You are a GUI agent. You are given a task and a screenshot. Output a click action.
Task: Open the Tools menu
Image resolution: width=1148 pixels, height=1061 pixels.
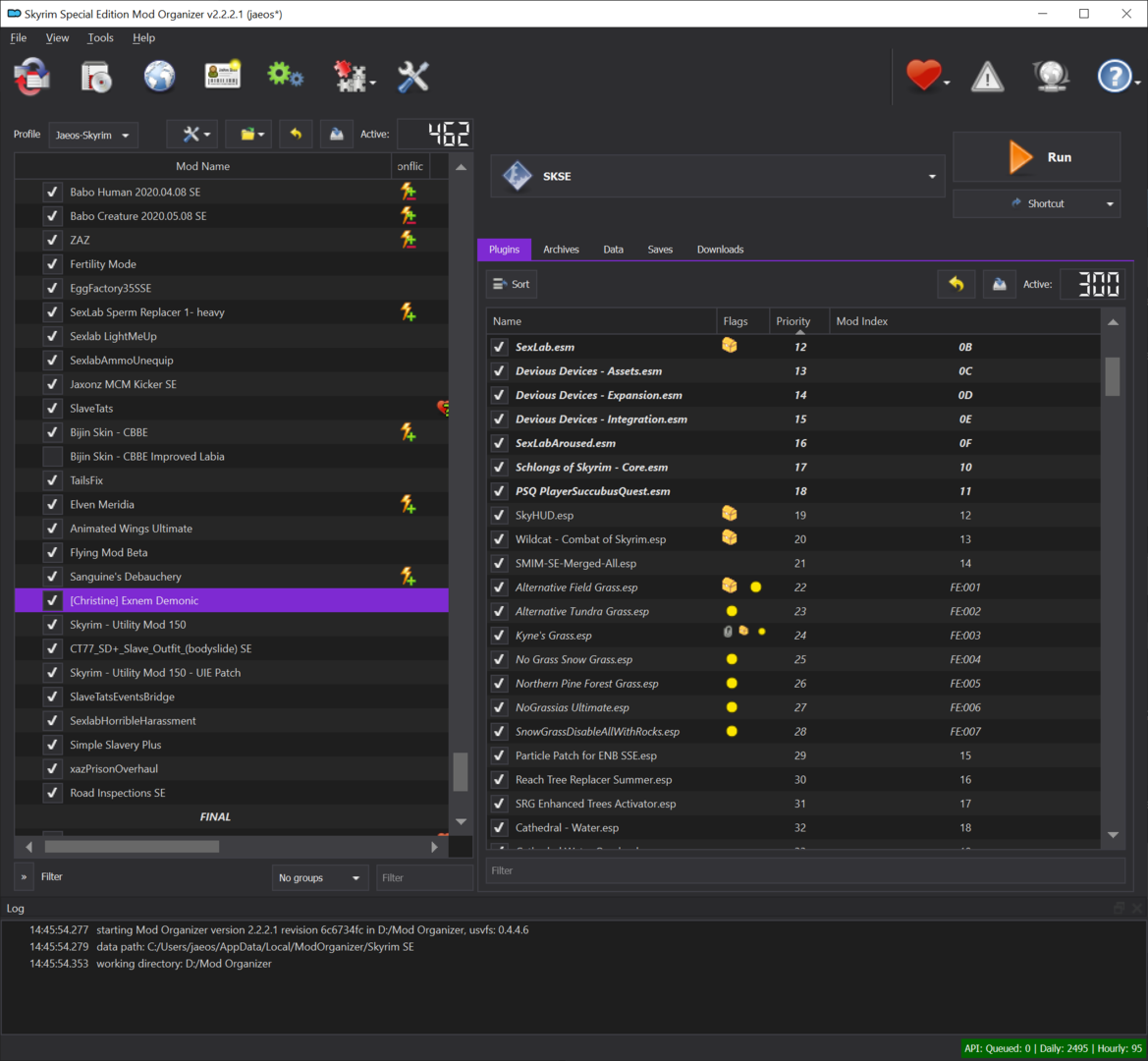point(100,38)
